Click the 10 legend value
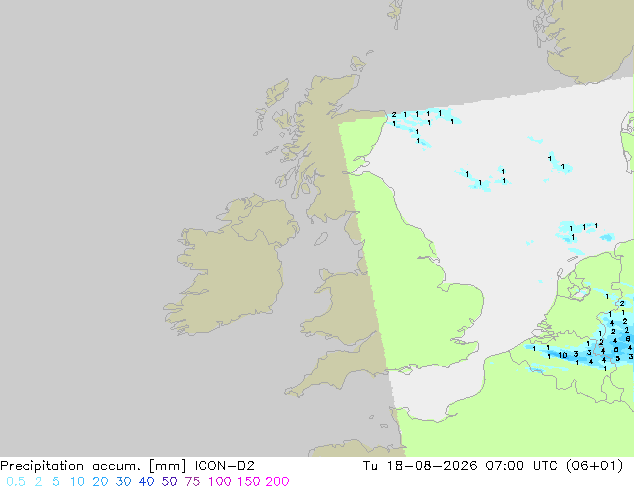The height and width of the screenshot is (490, 634). pyautogui.click(x=77, y=482)
